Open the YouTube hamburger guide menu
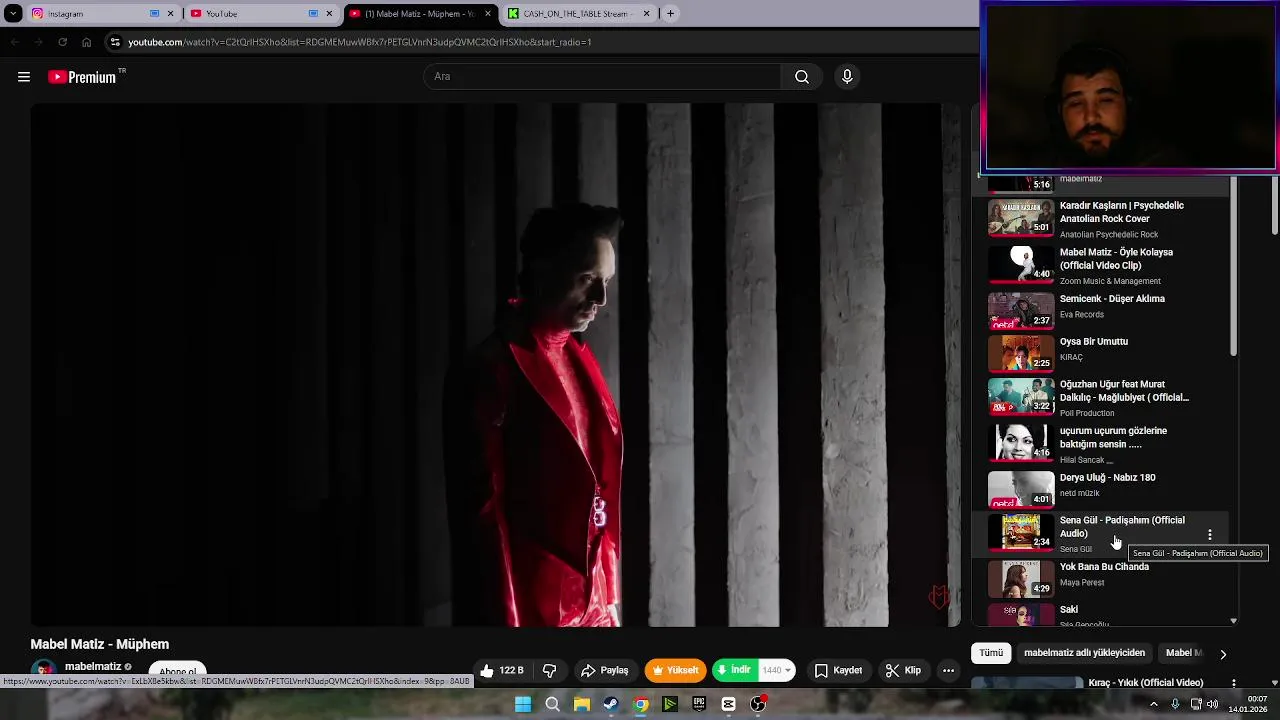 [x=24, y=77]
